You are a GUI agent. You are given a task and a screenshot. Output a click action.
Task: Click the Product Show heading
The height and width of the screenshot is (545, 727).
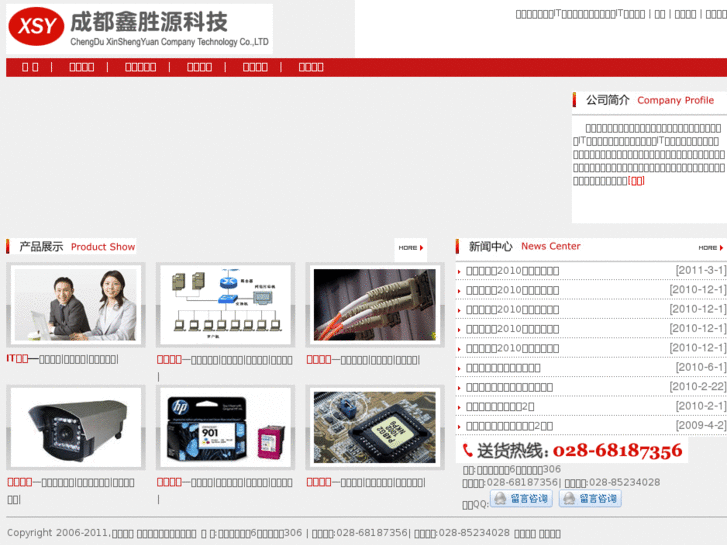pyautogui.click(x=77, y=247)
